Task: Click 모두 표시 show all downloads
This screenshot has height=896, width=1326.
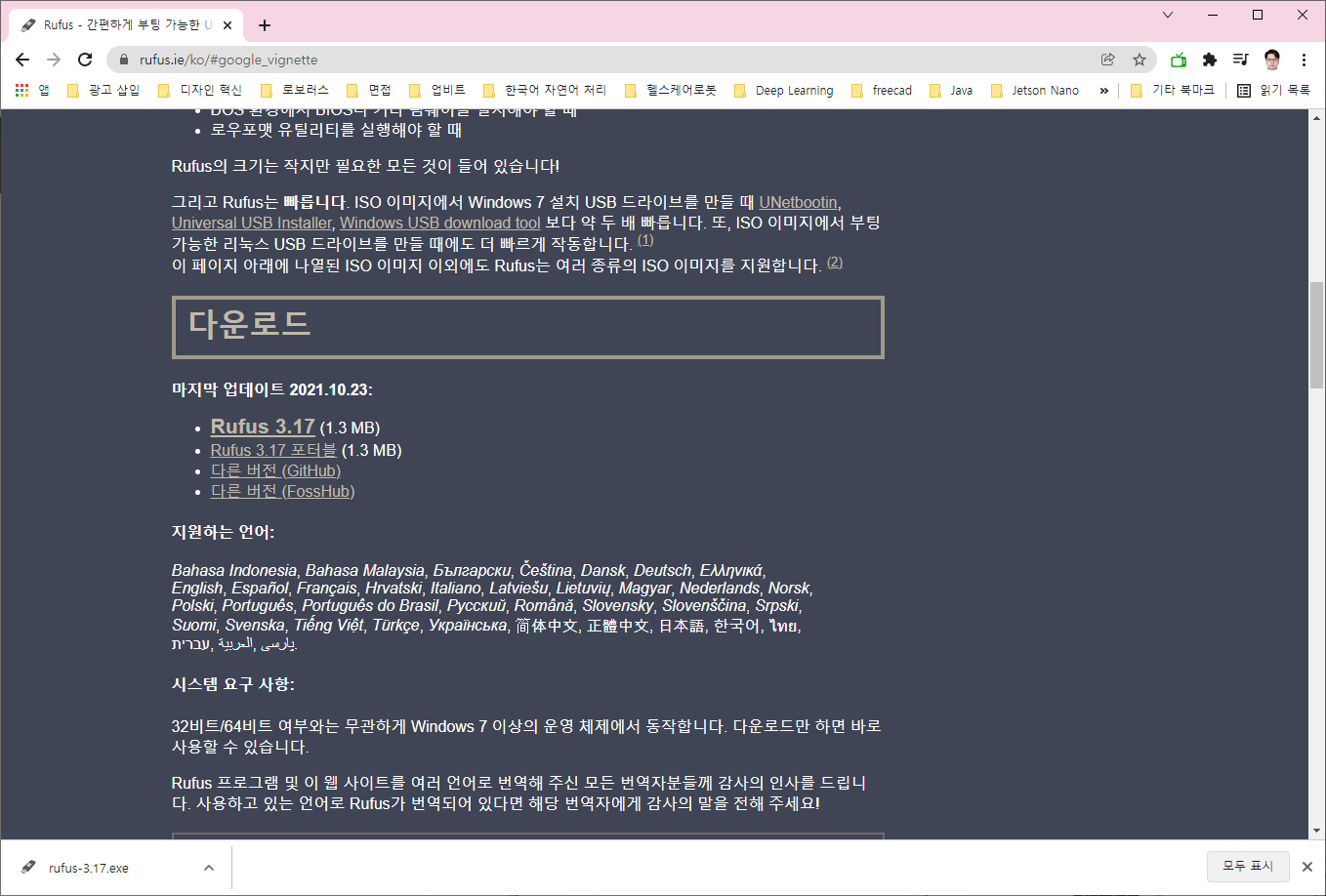Action: (1248, 866)
